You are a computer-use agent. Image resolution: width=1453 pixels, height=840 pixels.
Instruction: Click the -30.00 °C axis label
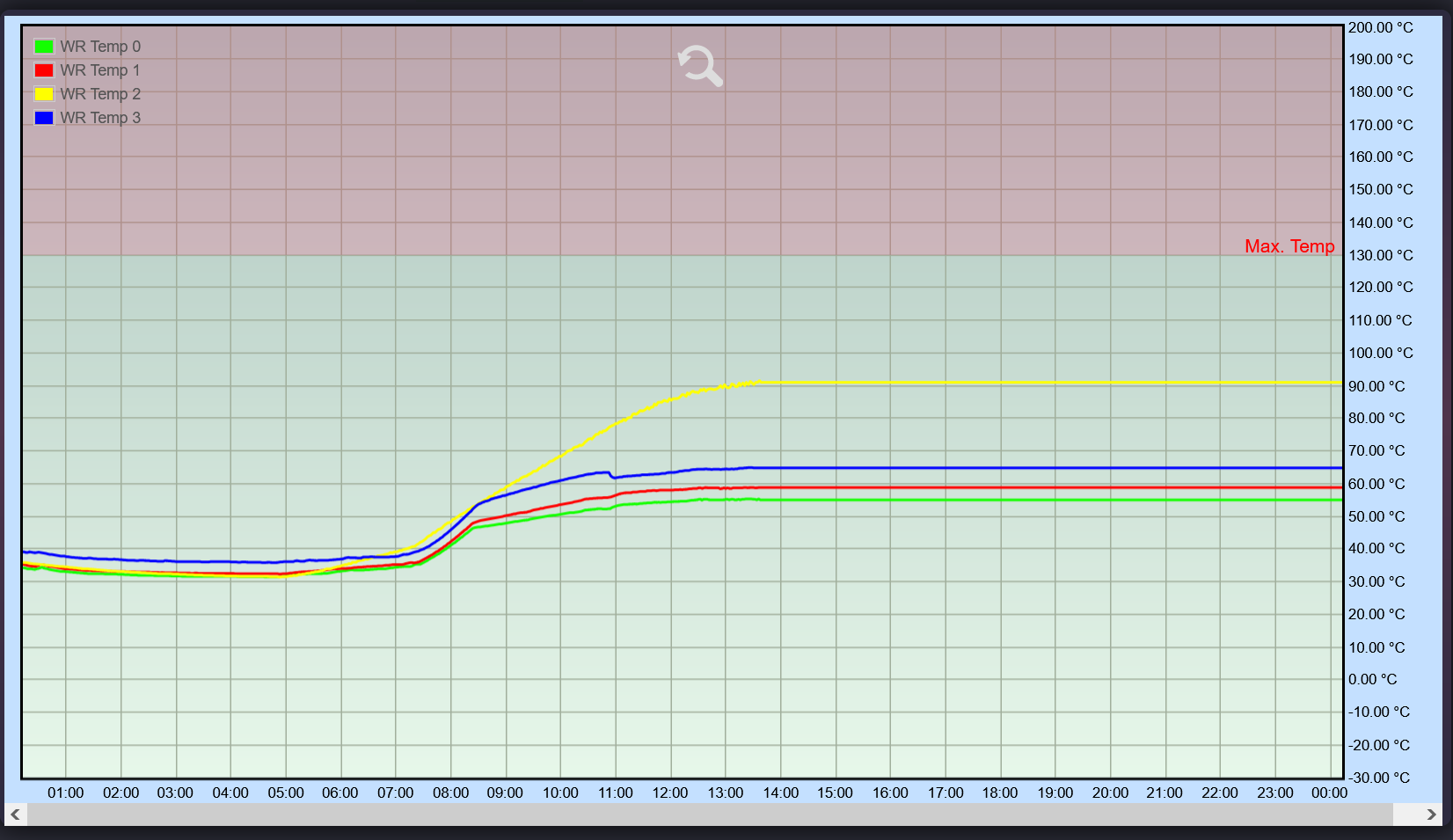[1378, 778]
